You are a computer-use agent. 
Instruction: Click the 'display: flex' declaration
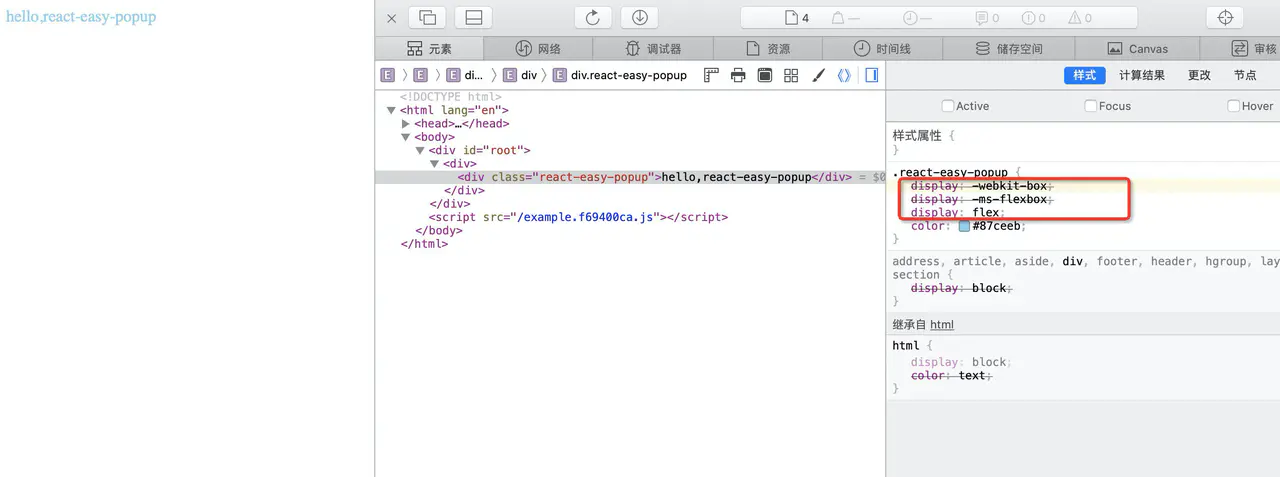click(957, 212)
